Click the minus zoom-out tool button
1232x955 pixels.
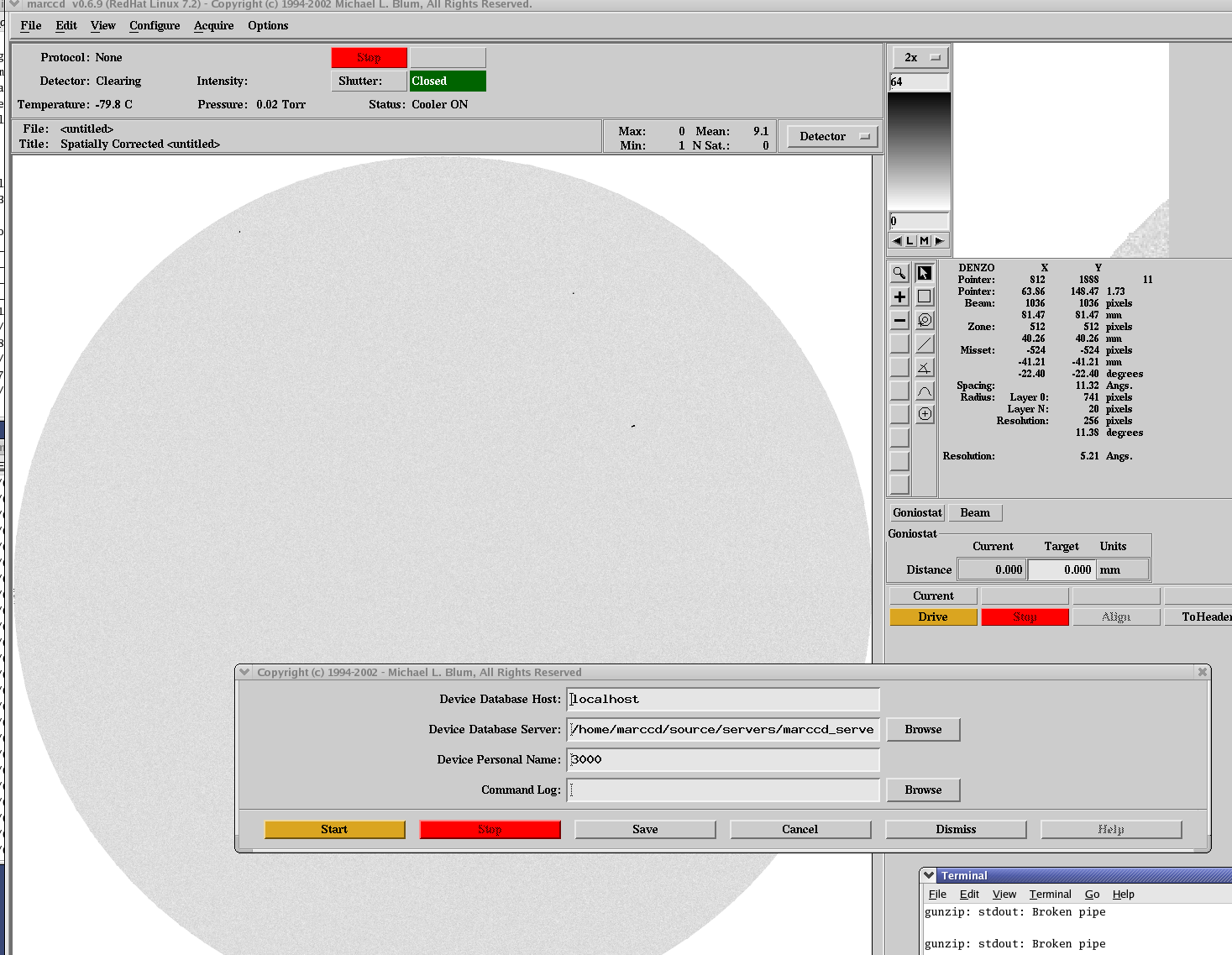click(899, 320)
